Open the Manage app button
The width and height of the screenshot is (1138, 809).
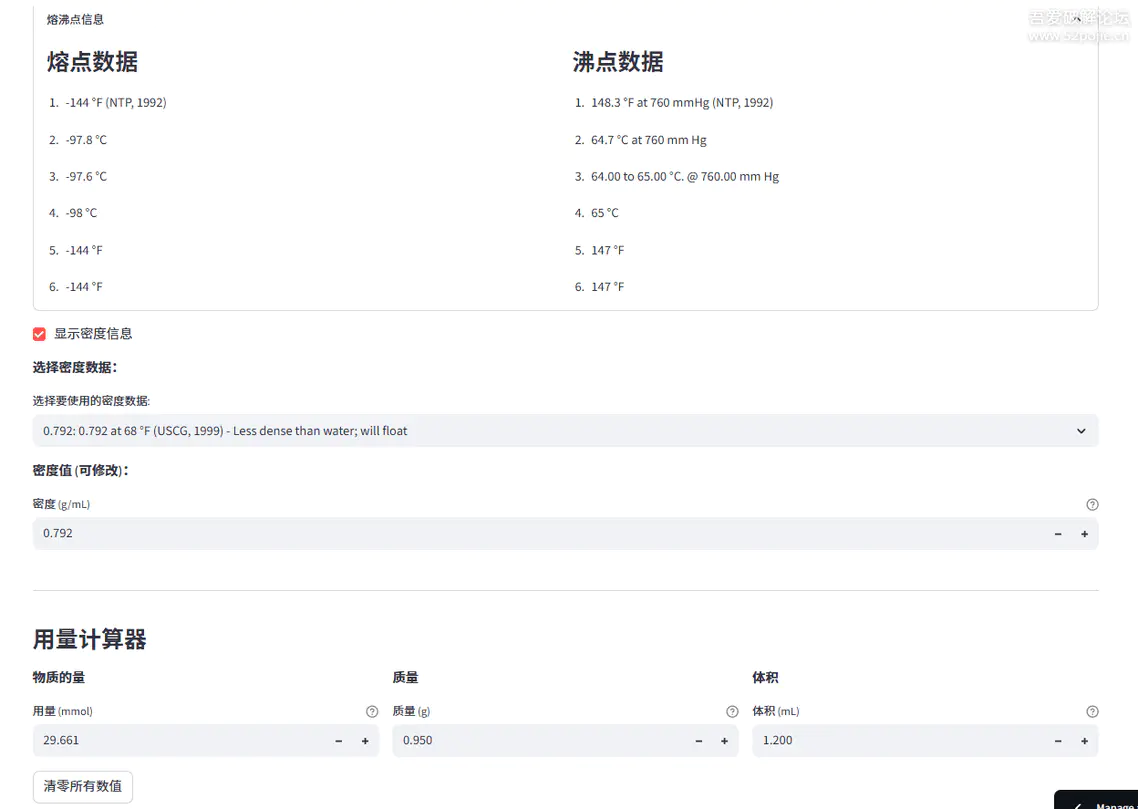pyautogui.click(x=1097, y=800)
